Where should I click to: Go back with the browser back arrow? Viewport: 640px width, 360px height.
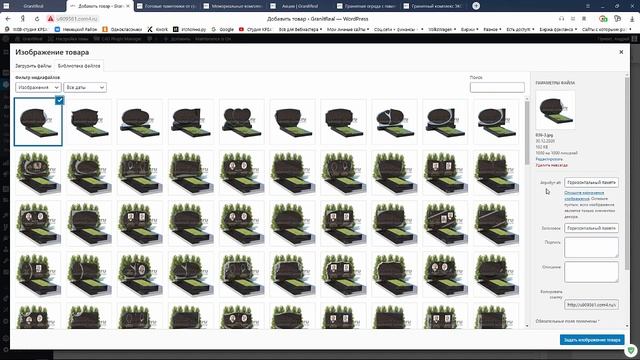coord(8,19)
